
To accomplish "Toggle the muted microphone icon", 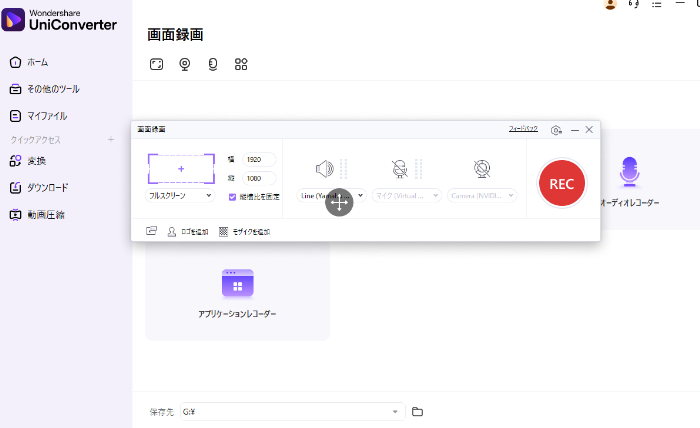I will pos(400,169).
